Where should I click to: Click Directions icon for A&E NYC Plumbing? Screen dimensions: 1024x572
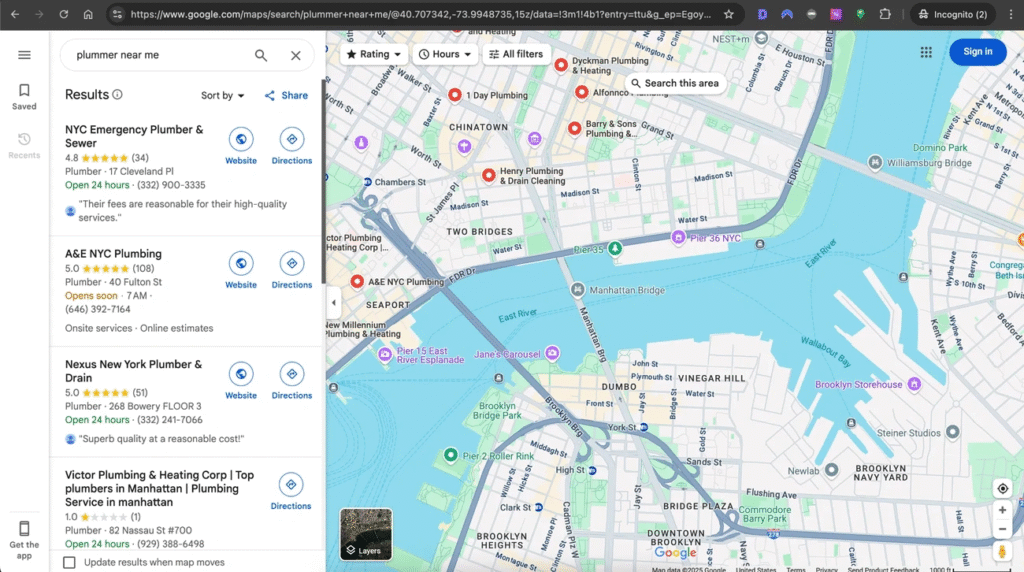[x=291, y=264]
